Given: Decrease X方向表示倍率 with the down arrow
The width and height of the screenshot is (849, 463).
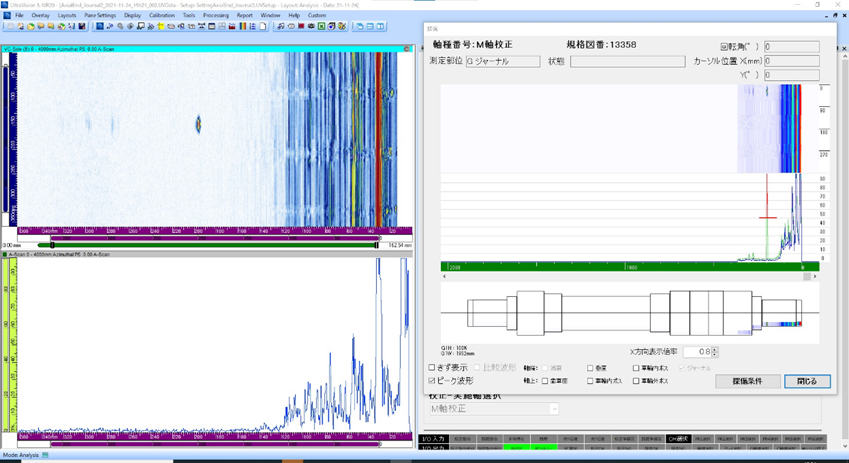Looking at the screenshot, I should (715, 354).
